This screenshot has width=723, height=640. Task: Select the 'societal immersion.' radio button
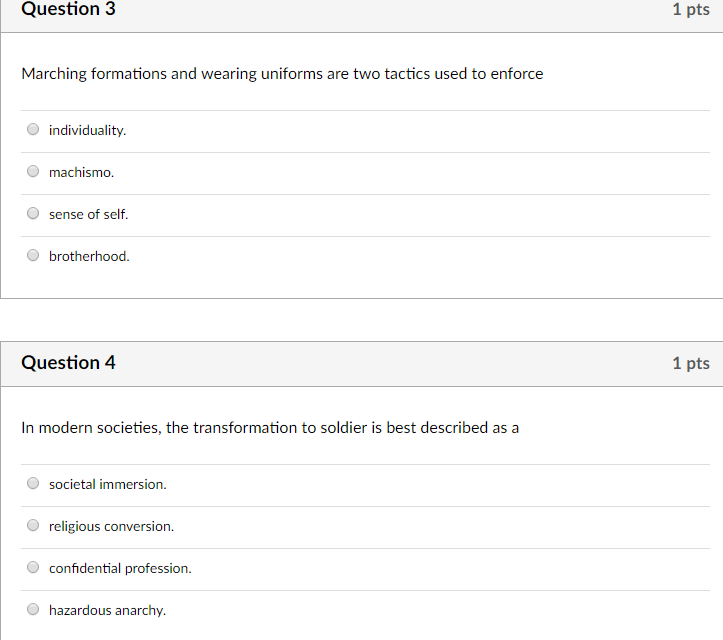pyautogui.click(x=33, y=483)
